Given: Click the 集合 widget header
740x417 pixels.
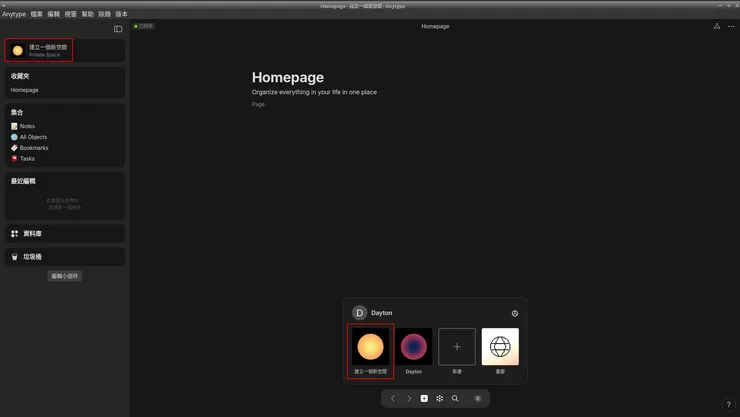Looking at the screenshot, I should [17, 112].
